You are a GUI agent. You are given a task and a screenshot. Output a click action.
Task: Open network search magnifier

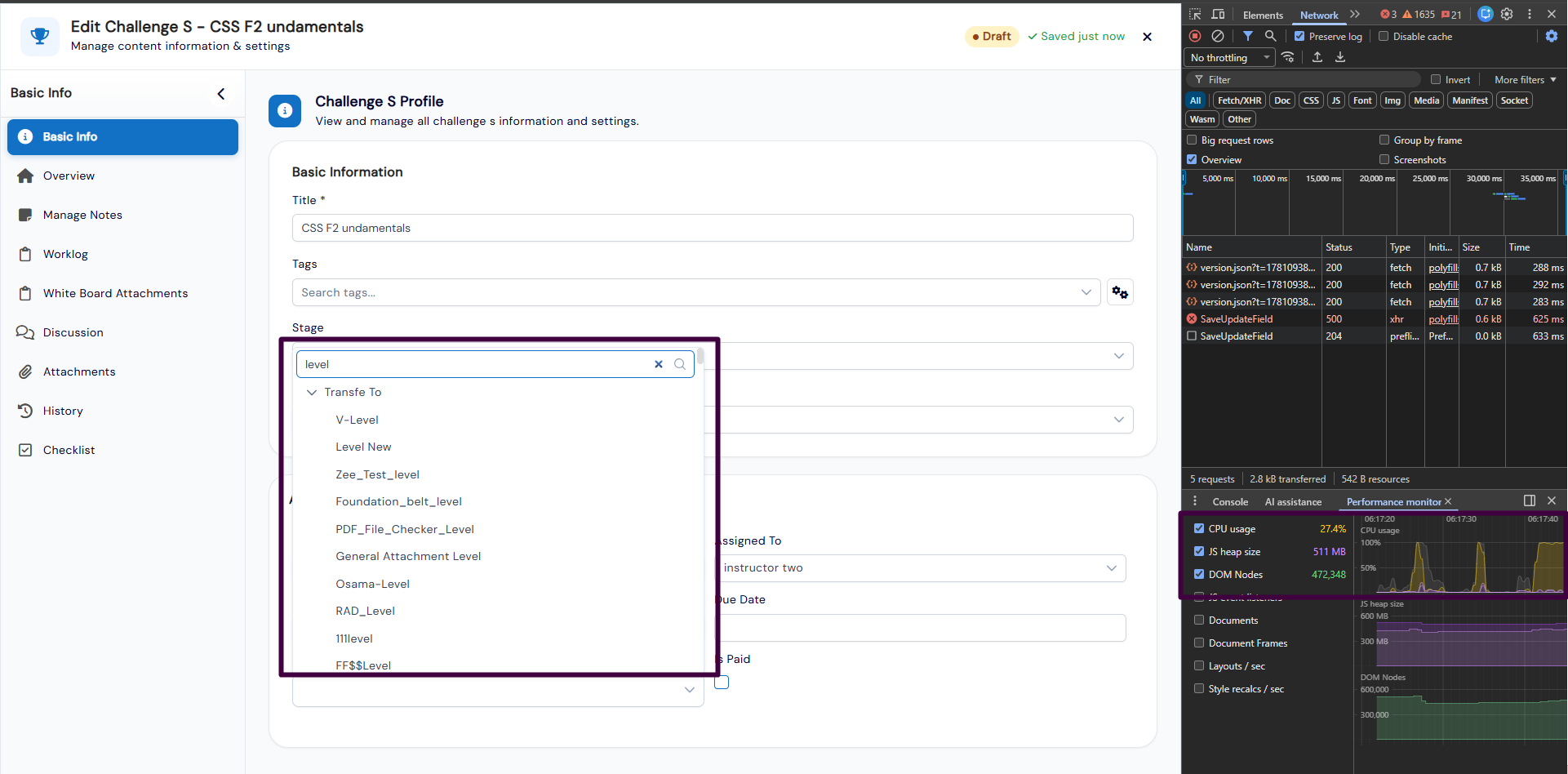(1271, 36)
